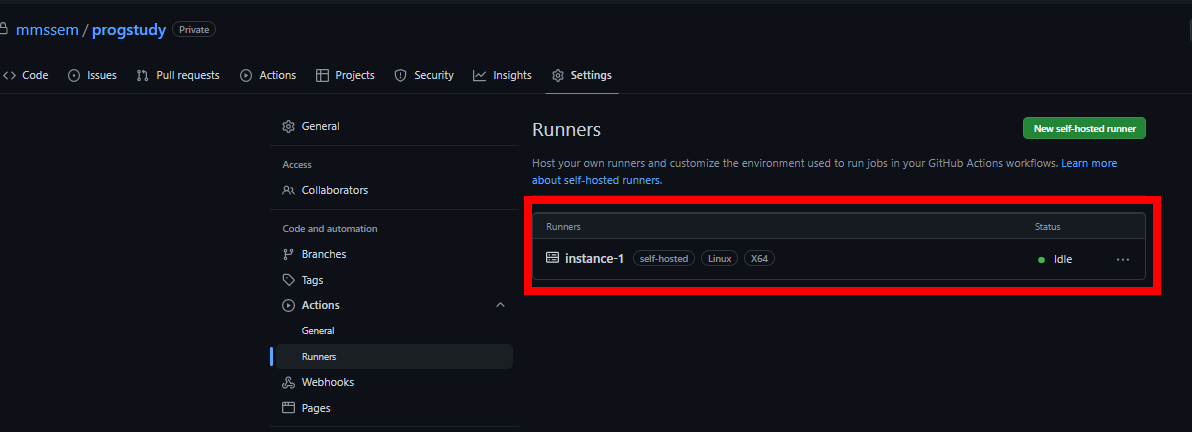Click the green Idle status dot
This screenshot has width=1192, height=432.
coord(1041,259)
